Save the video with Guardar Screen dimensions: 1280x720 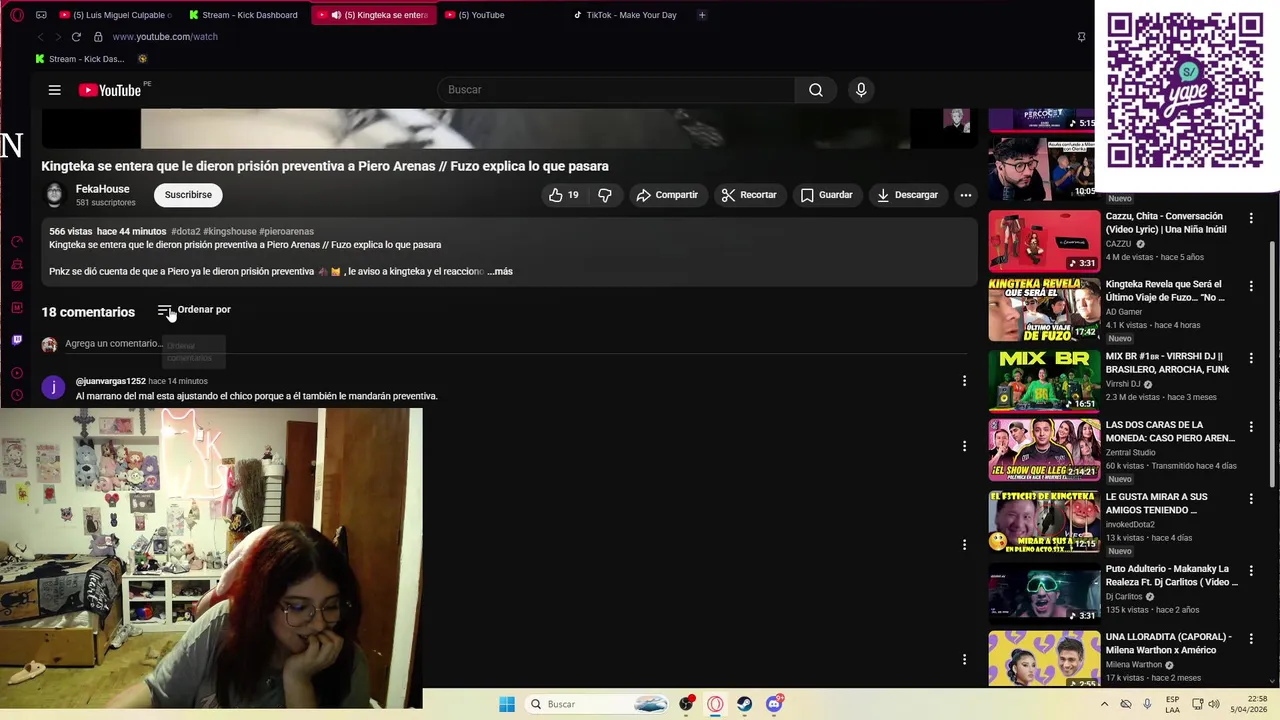click(x=826, y=195)
